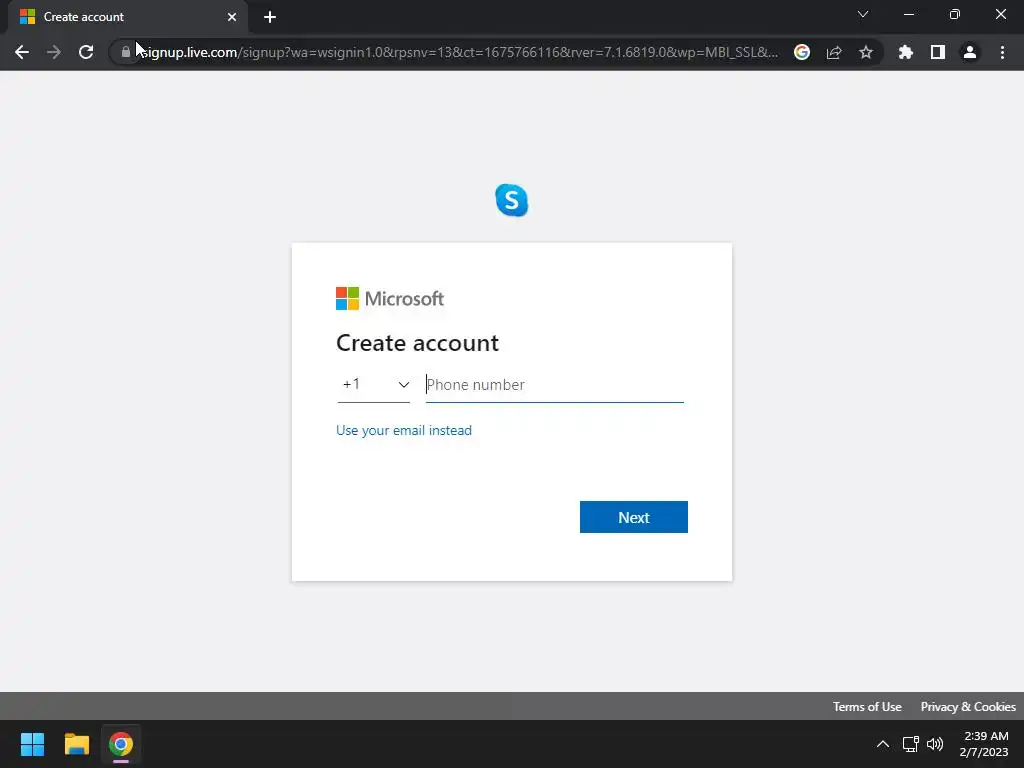Close the Create account tab
This screenshot has width=1024, height=768.
(x=232, y=17)
